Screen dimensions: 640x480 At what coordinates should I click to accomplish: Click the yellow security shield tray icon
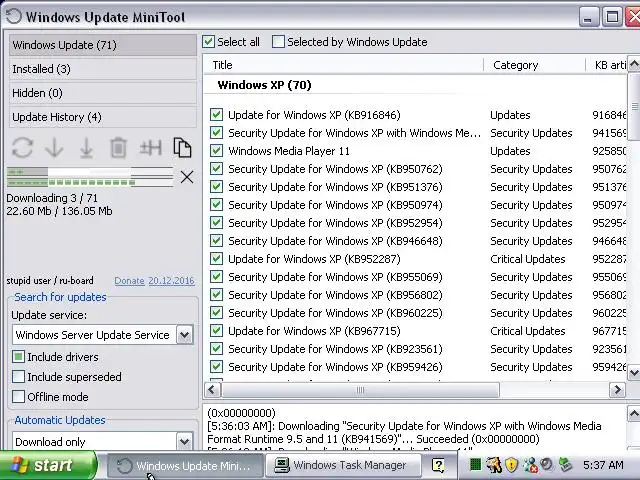tap(511, 464)
